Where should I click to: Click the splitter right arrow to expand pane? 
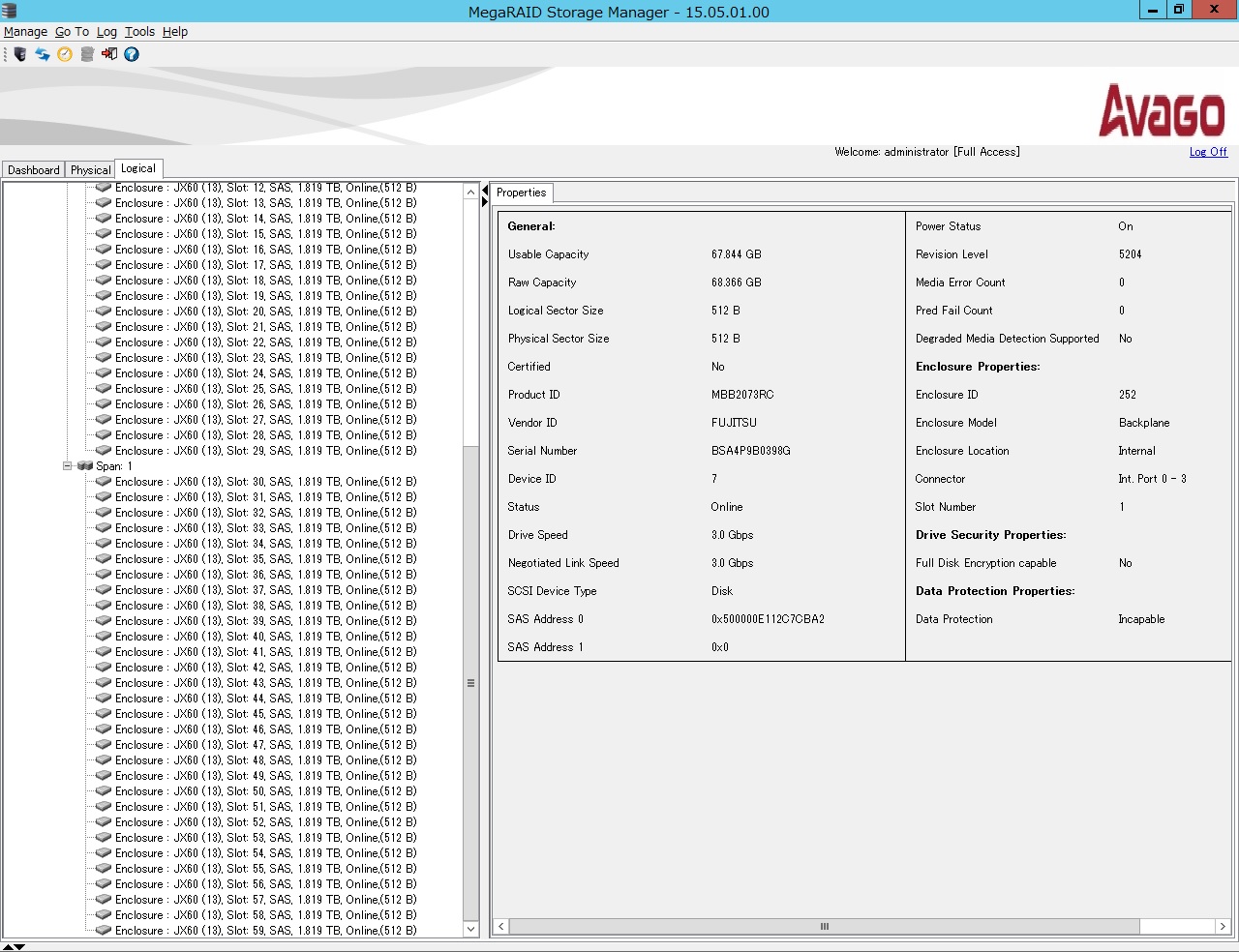pyautogui.click(x=485, y=202)
